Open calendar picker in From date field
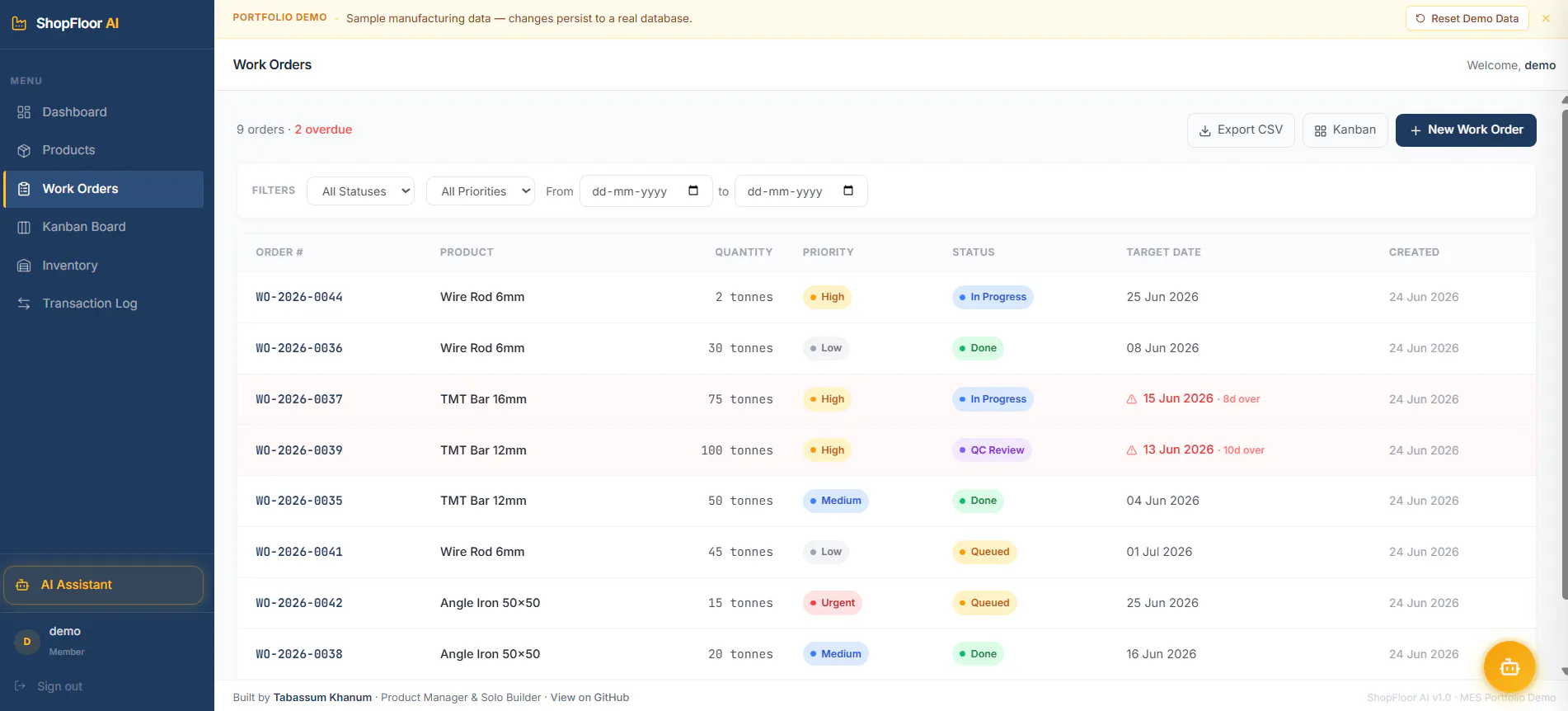The image size is (1568, 711). click(x=693, y=191)
